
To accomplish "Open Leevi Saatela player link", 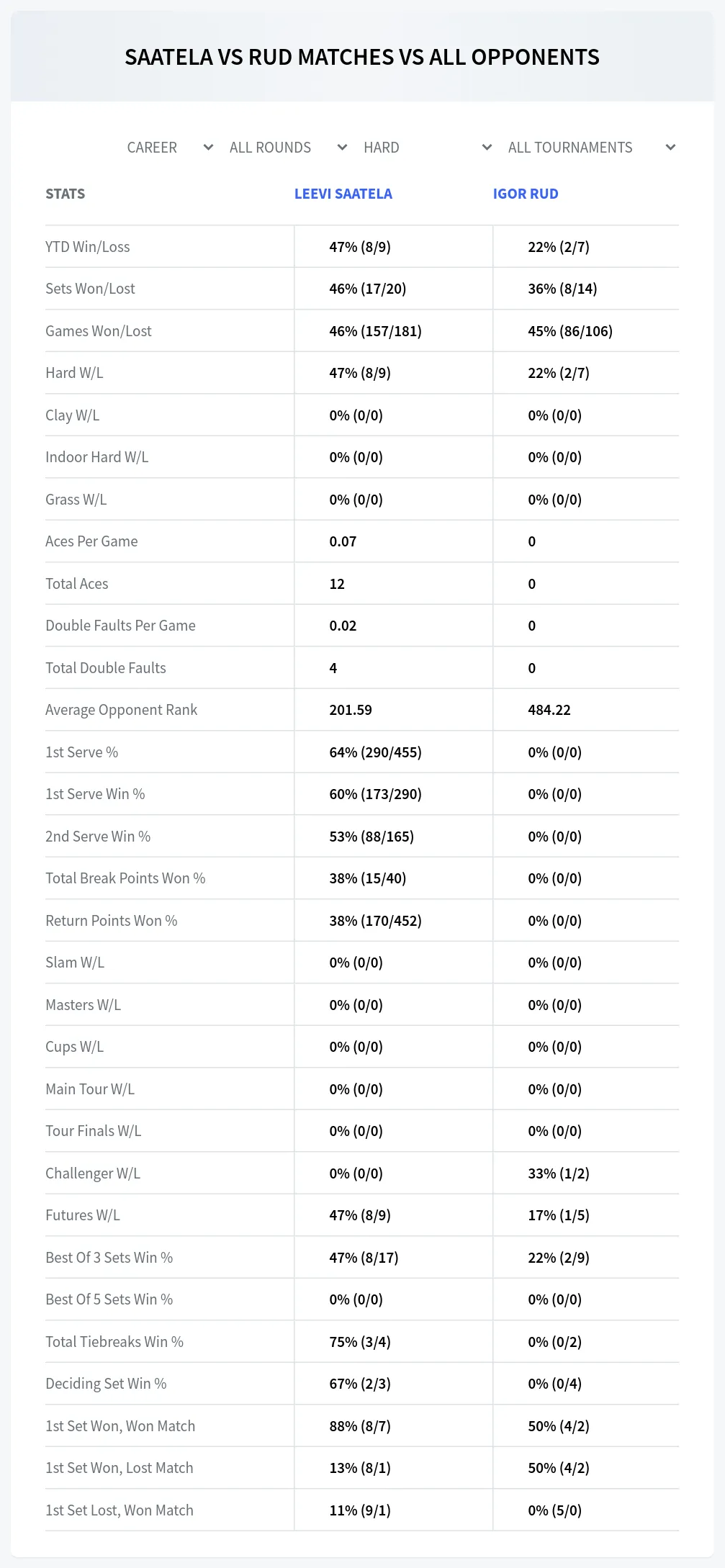I will pos(343,194).
